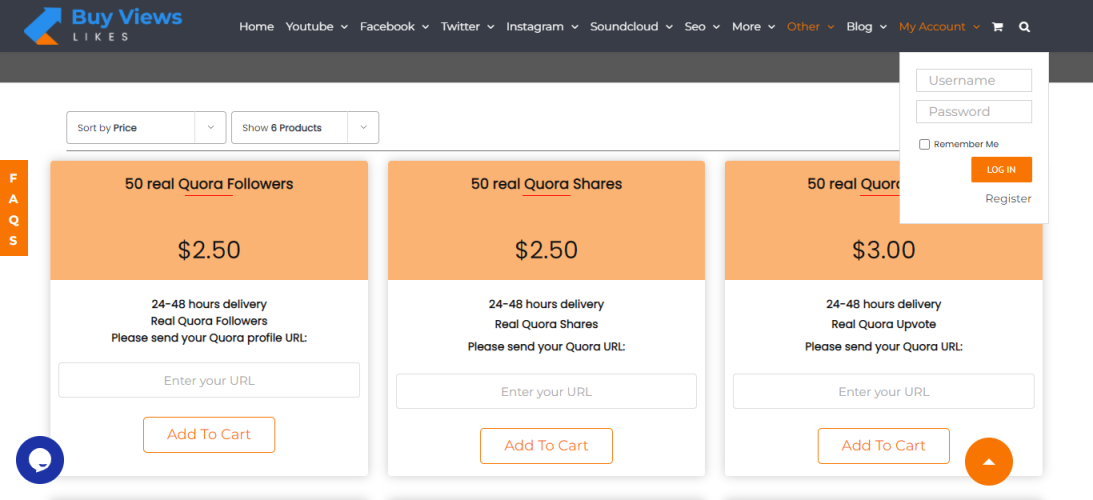Enable the Remember Me checkbox

pyautogui.click(x=925, y=144)
